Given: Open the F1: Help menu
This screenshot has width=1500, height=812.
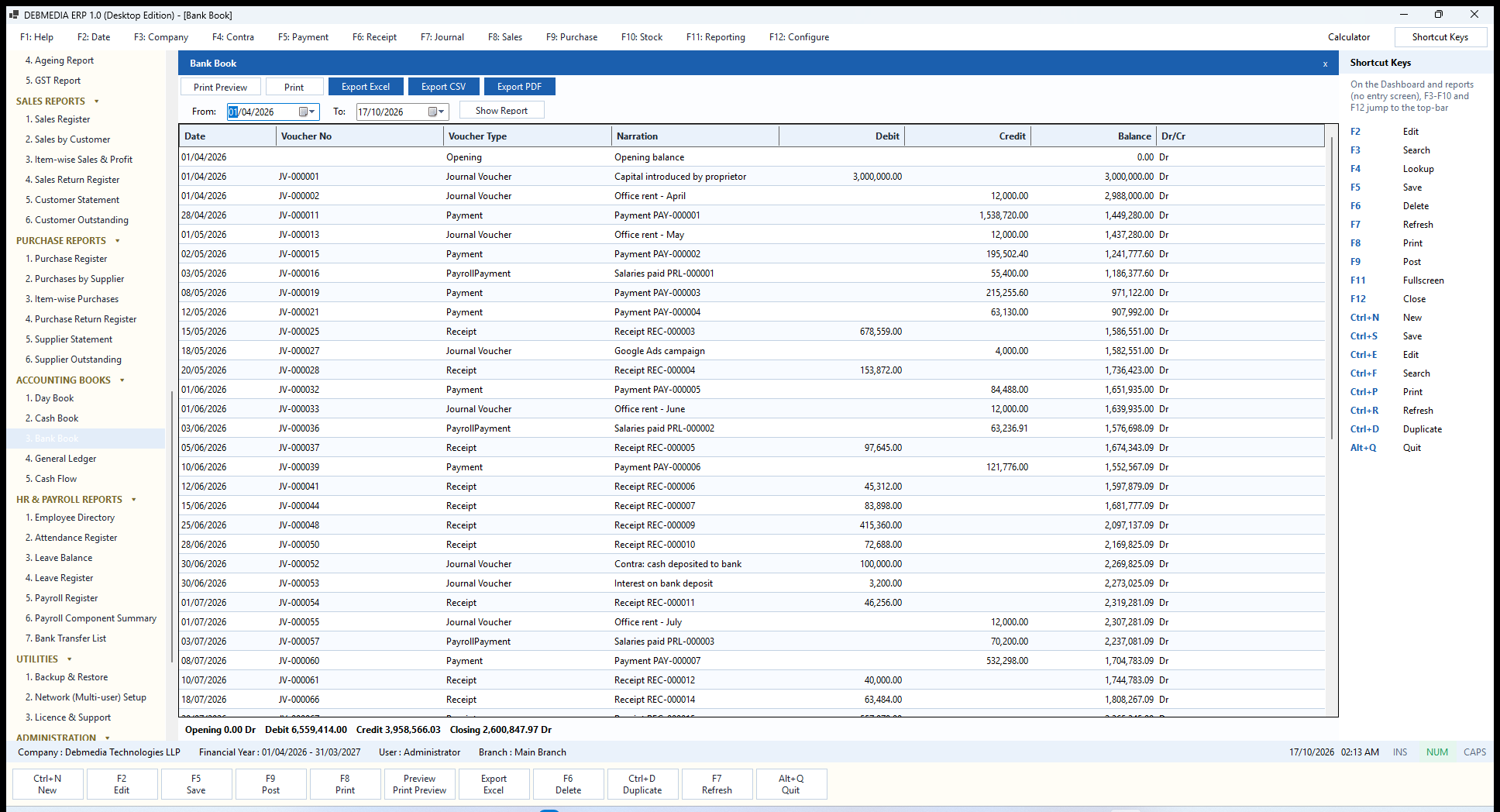Looking at the screenshot, I should [37, 37].
